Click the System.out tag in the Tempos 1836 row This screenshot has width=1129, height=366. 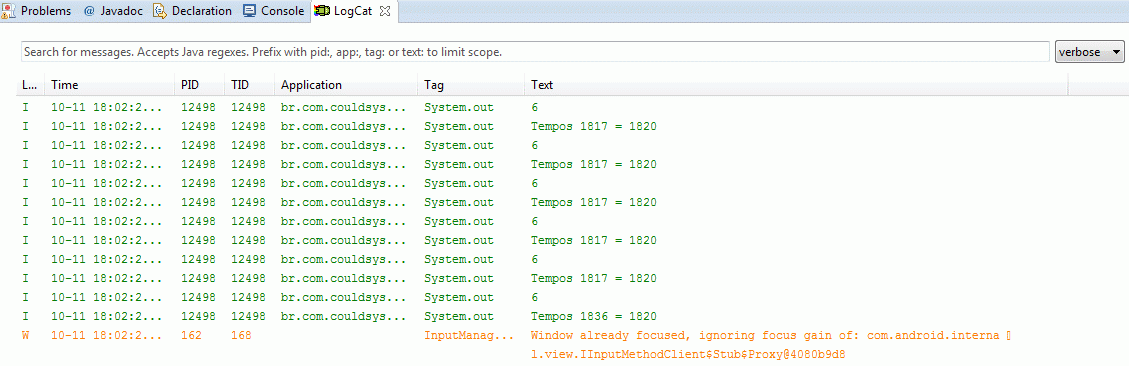pos(459,316)
